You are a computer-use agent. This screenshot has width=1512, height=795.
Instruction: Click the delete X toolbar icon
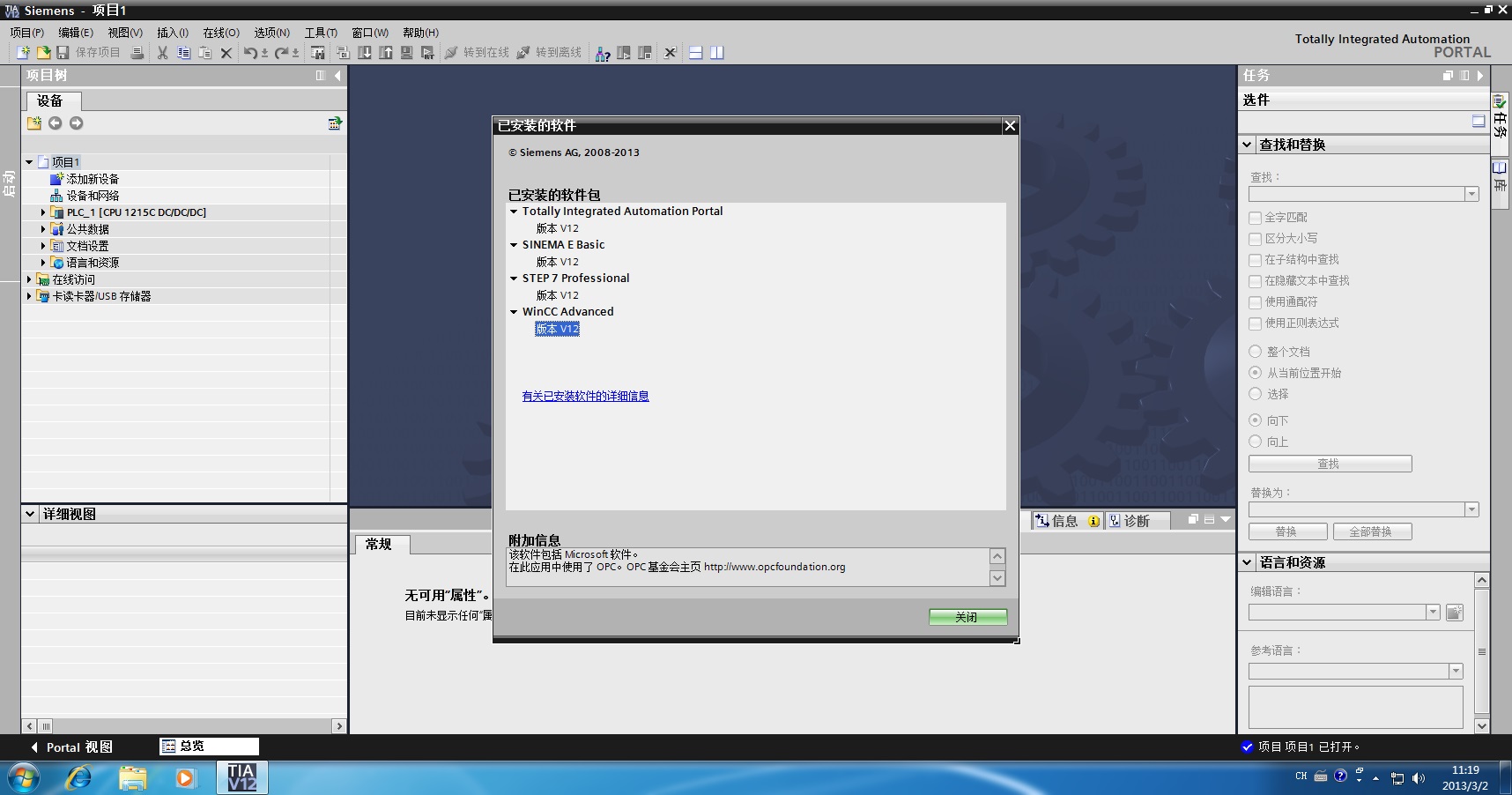[x=226, y=53]
